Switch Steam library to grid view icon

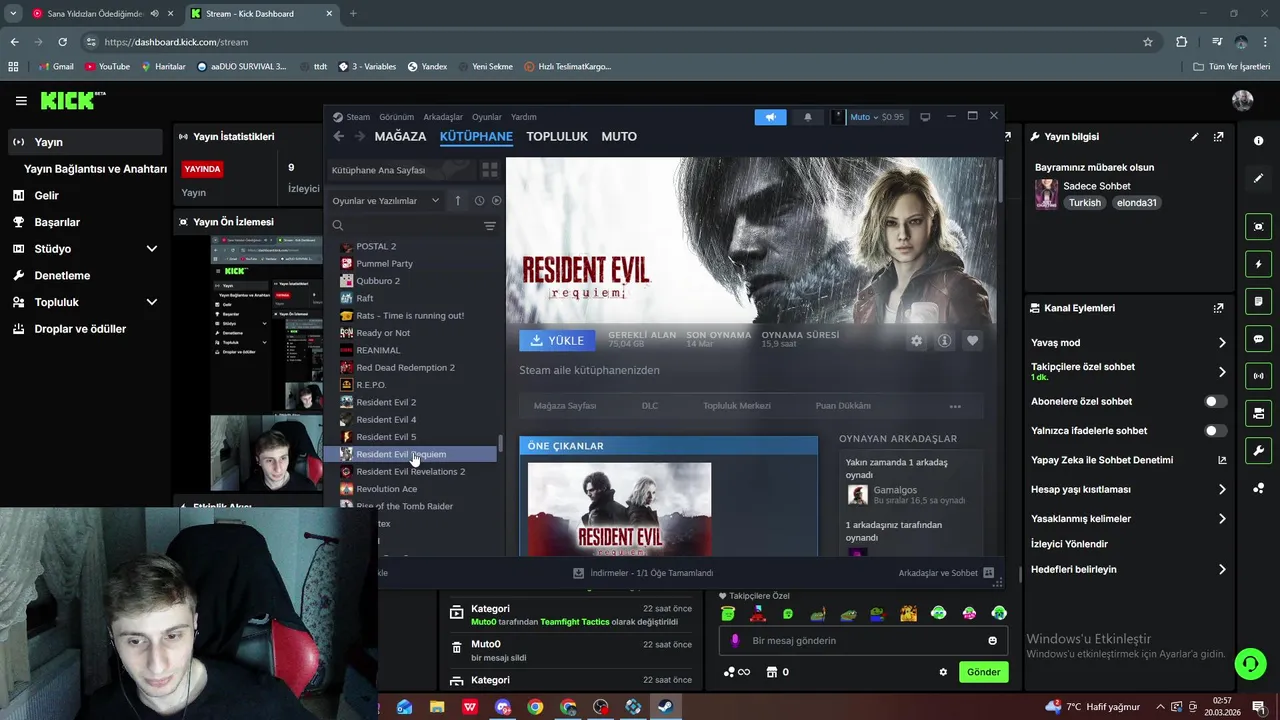(x=490, y=170)
